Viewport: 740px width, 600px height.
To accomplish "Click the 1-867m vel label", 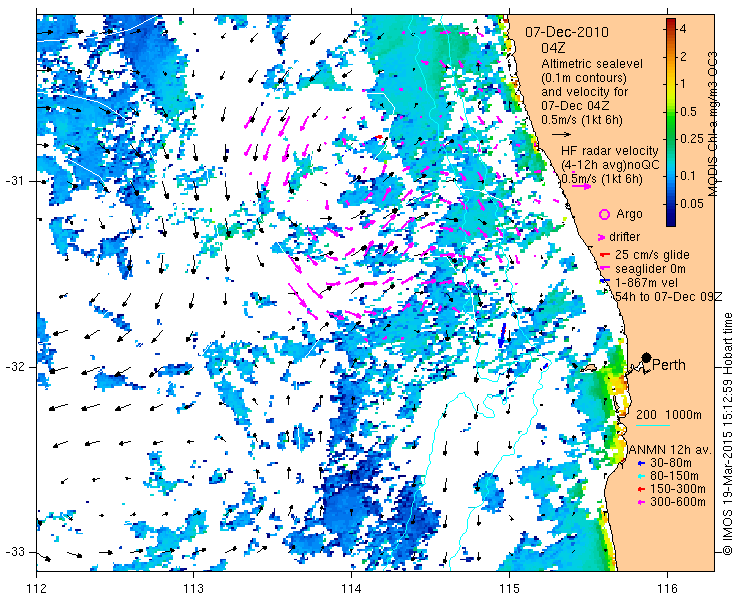I will pyautogui.click(x=647, y=283).
